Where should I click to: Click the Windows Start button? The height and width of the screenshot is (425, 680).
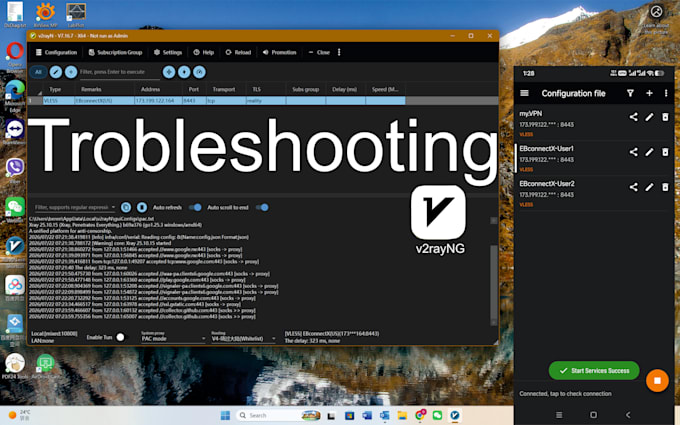click(225, 415)
